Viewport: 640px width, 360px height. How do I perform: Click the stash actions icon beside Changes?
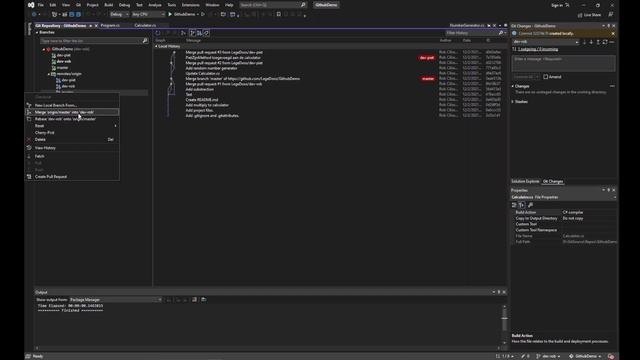click(612, 86)
